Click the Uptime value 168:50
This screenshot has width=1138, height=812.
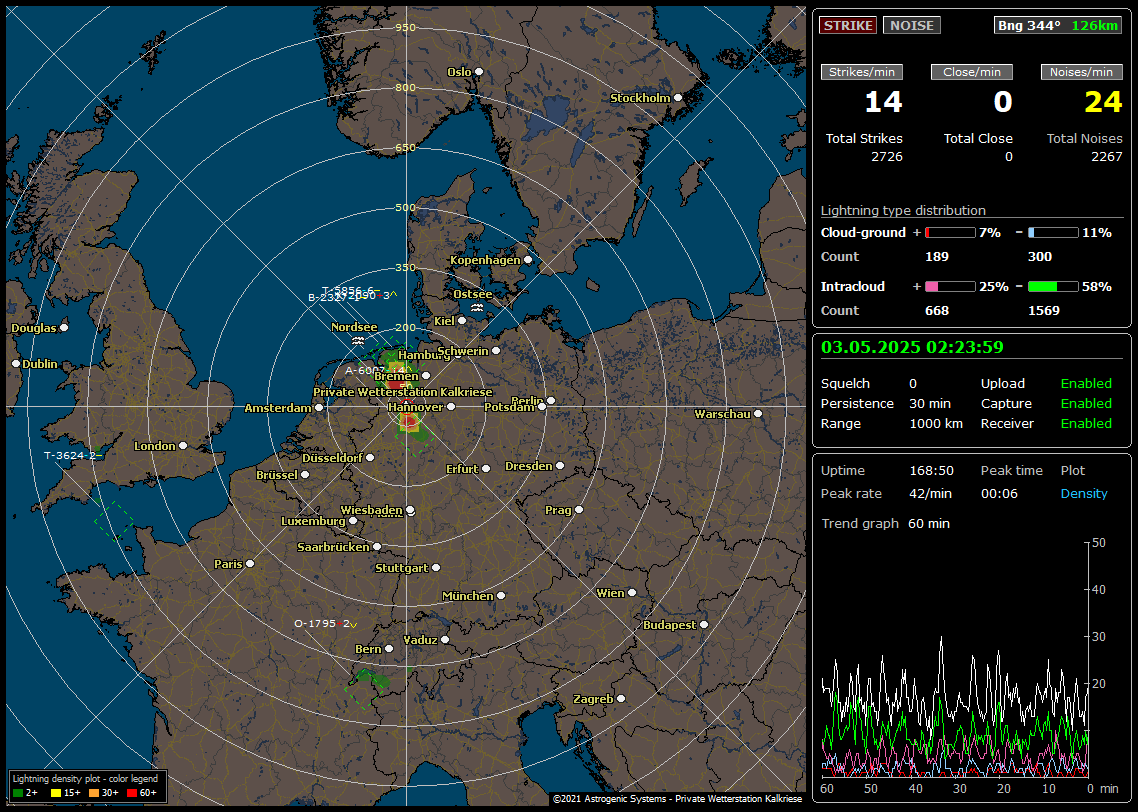(931, 471)
